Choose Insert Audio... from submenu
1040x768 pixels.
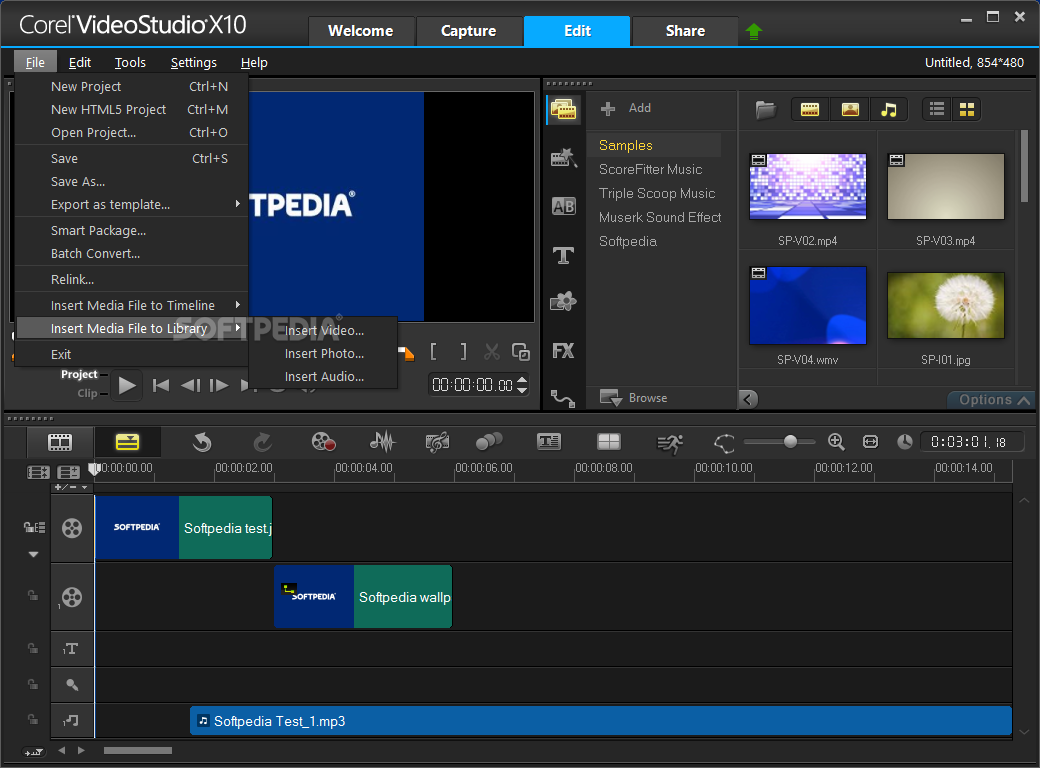pos(324,377)
